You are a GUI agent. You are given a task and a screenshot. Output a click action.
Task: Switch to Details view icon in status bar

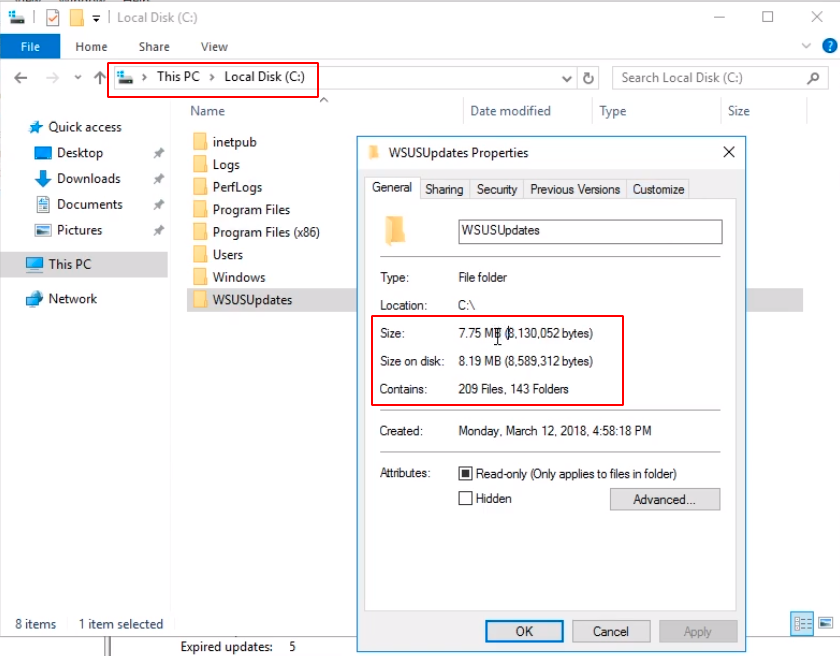pos(802,623)
